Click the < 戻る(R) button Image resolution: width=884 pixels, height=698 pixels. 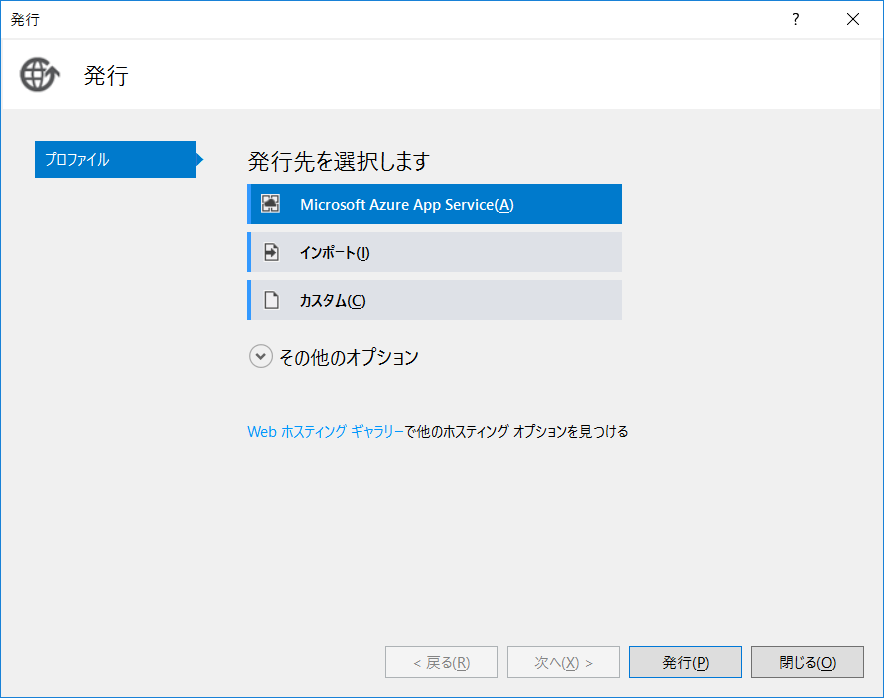pos(441,662)
